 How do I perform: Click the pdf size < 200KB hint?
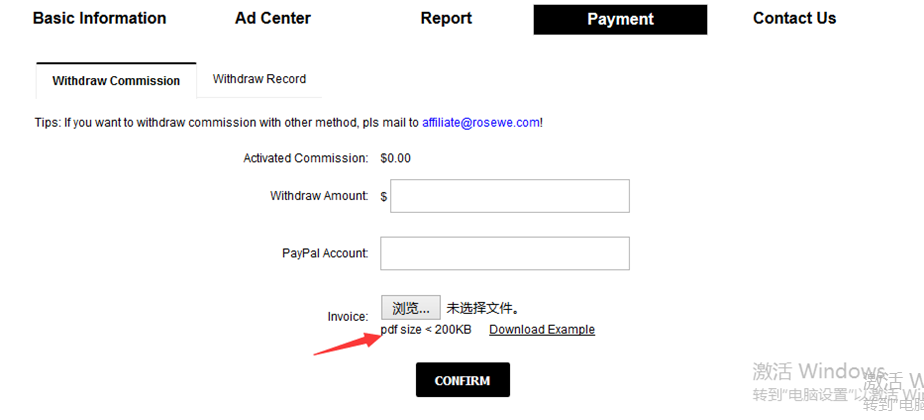click(426, 330)
